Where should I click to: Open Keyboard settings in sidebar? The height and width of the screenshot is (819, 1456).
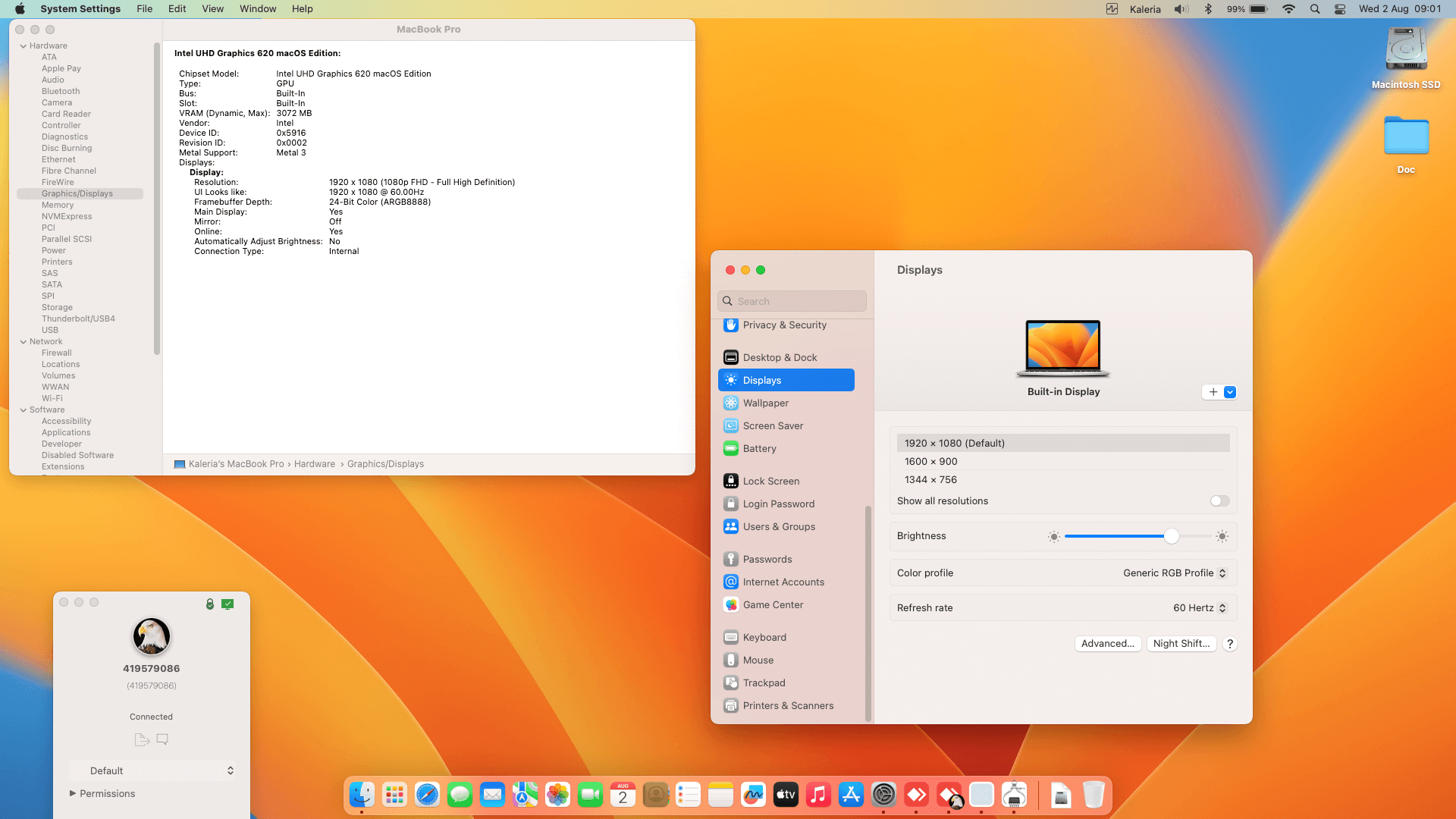coord(764,637)
